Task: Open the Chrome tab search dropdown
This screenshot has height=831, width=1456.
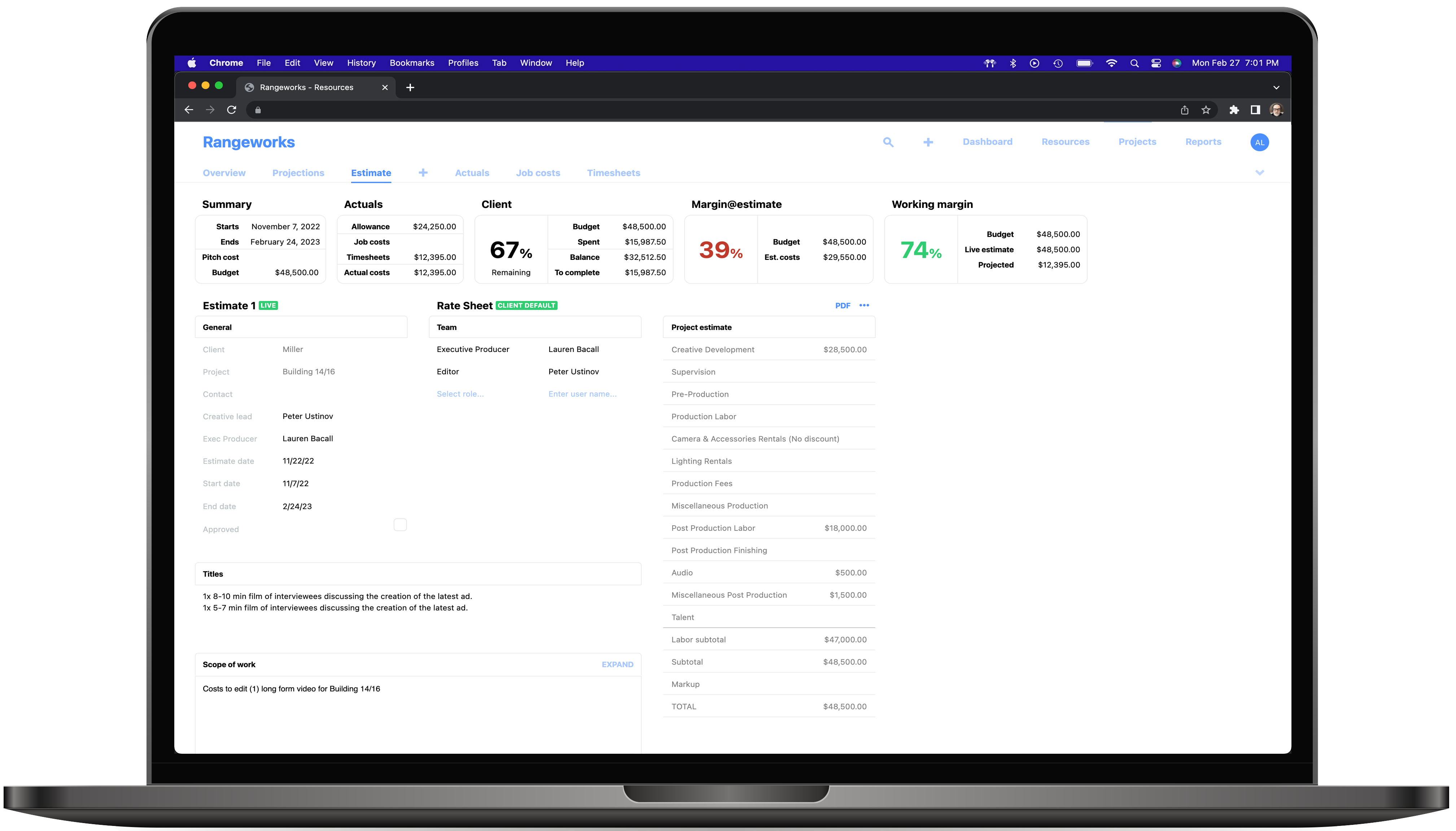Action: 1276,87
